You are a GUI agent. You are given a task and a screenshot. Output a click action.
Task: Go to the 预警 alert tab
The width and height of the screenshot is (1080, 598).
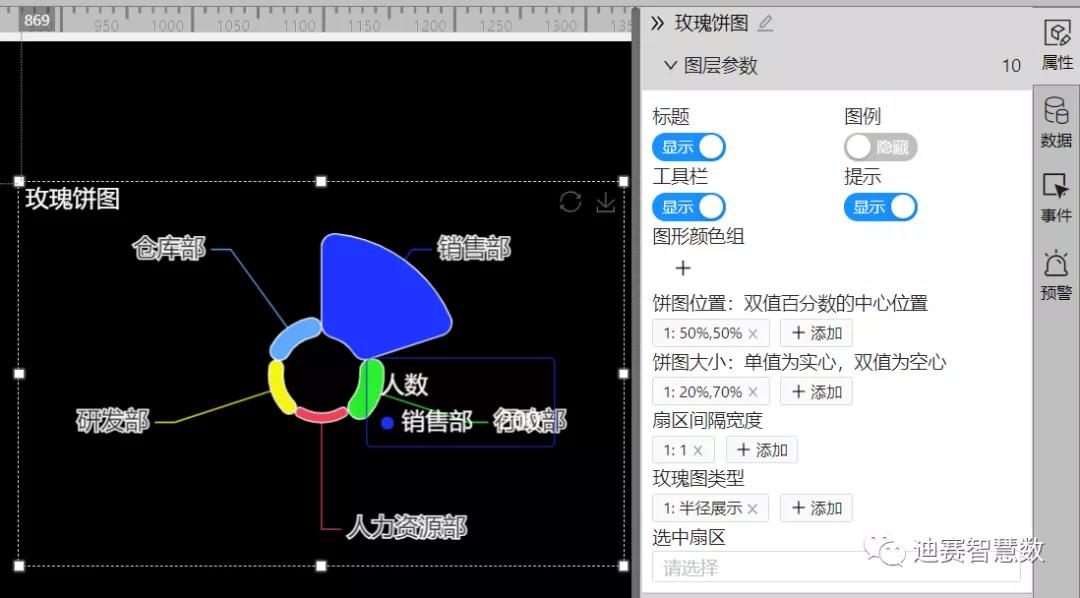tap(1056, 275)
